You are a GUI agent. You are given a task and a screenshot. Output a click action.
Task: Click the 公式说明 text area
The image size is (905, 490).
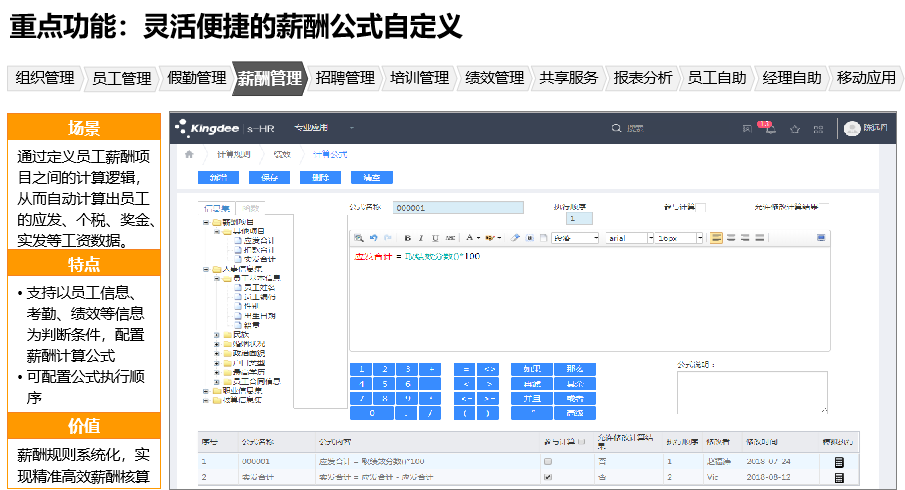[x=752, y=392]
